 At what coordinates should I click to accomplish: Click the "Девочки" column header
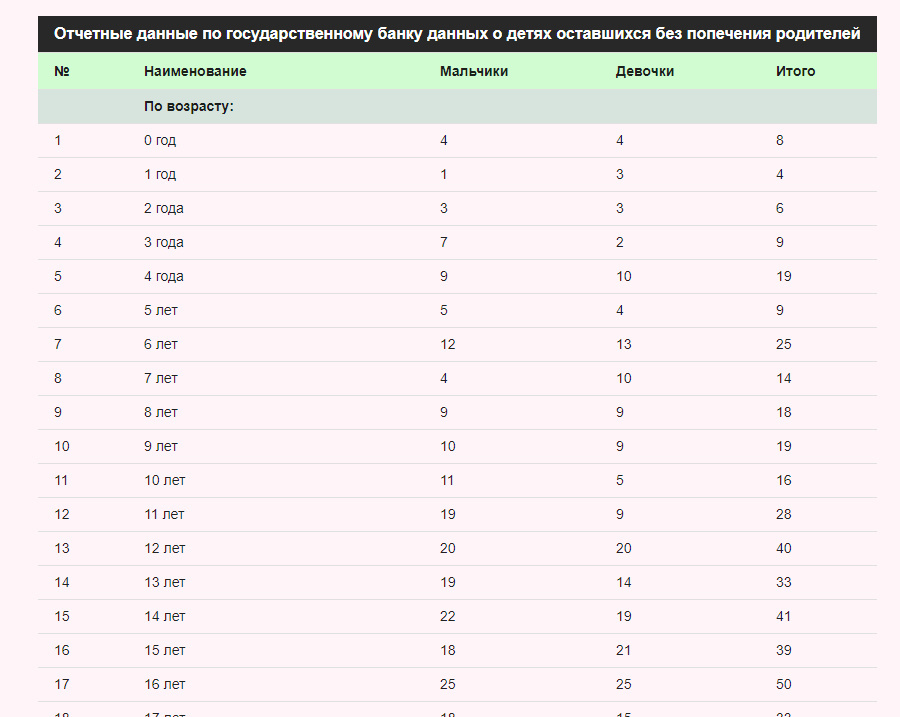[x=645, y=71]
